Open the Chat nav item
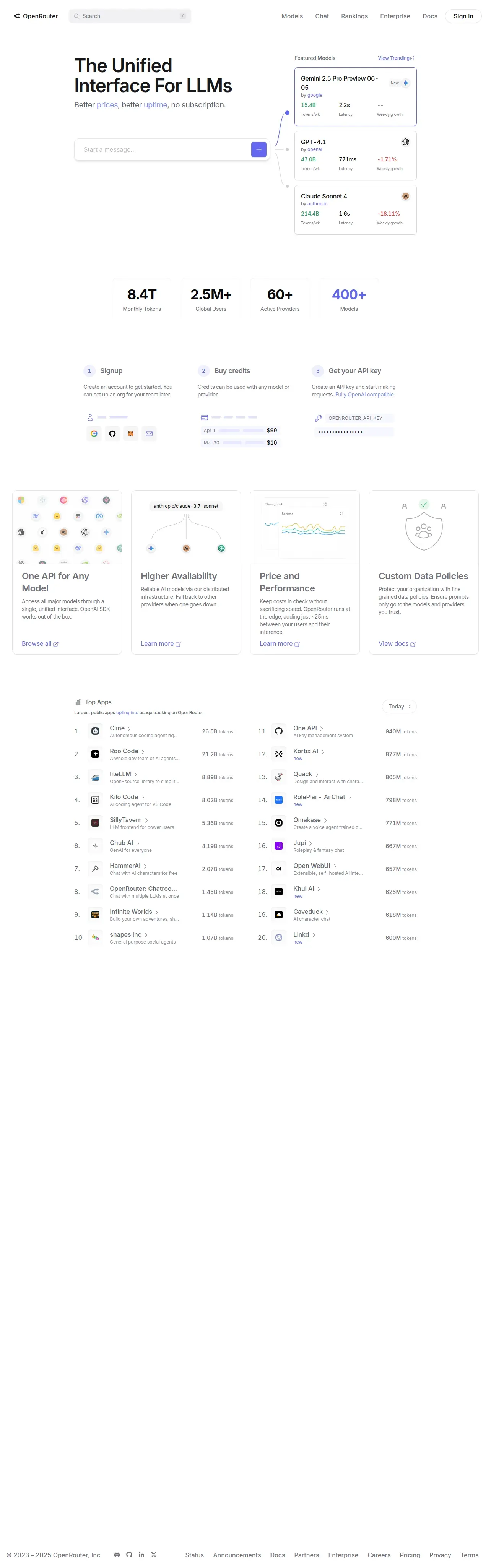Viewport: 491px width, 1568px height. tap(322, 16)
